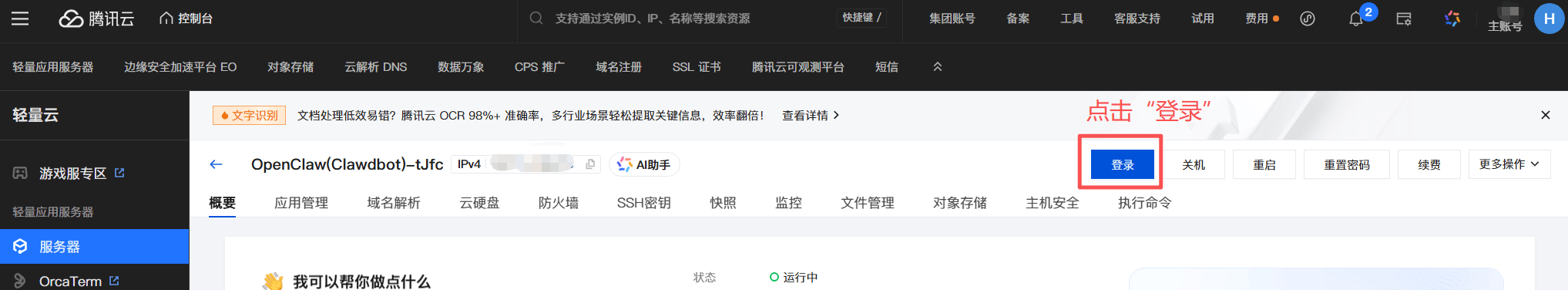Open 查看详情 link in banner
Viewport: 1568px width, 290px height.
(x=811, y=116)
